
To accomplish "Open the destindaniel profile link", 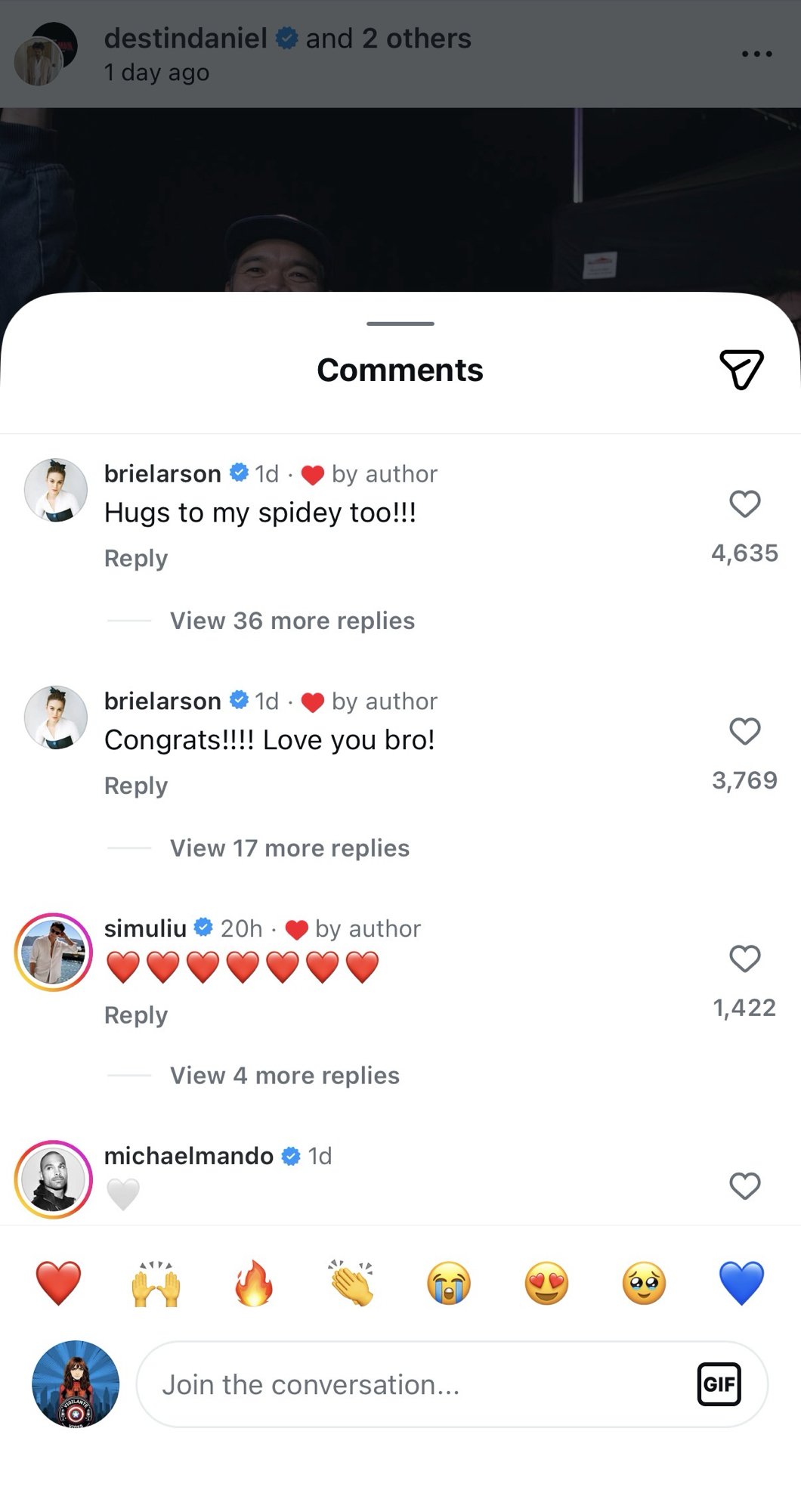I will tap(186, 39).
